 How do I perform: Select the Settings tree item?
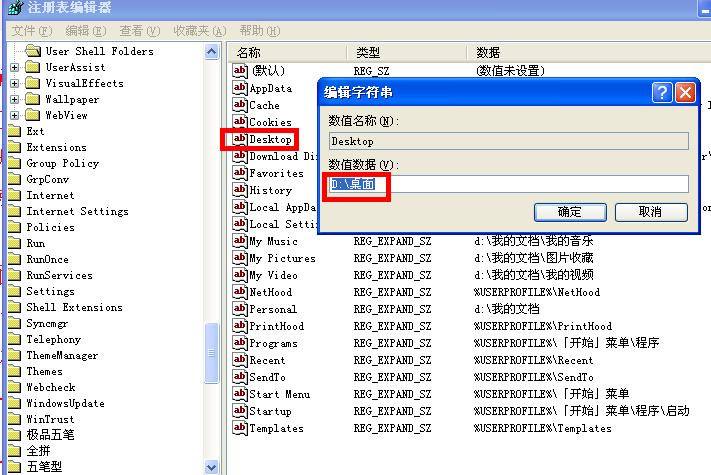50,291
